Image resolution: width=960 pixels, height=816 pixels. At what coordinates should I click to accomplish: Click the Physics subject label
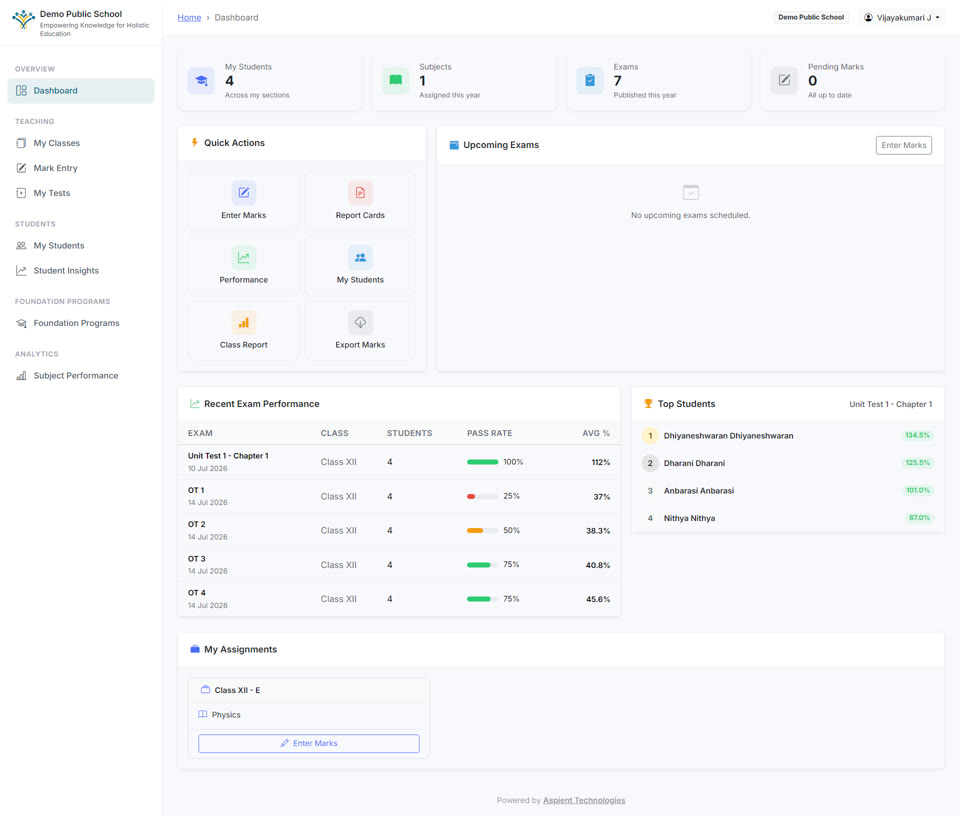pyautogui.click(x=226, y=715)
